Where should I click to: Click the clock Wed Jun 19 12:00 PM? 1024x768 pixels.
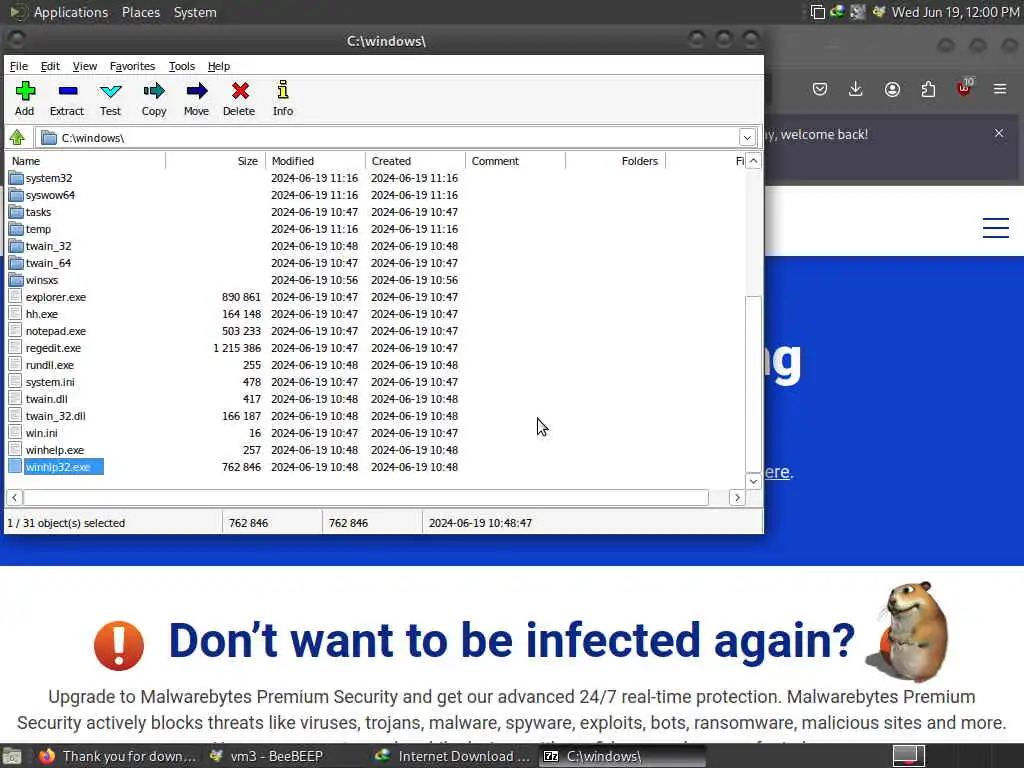955,12
